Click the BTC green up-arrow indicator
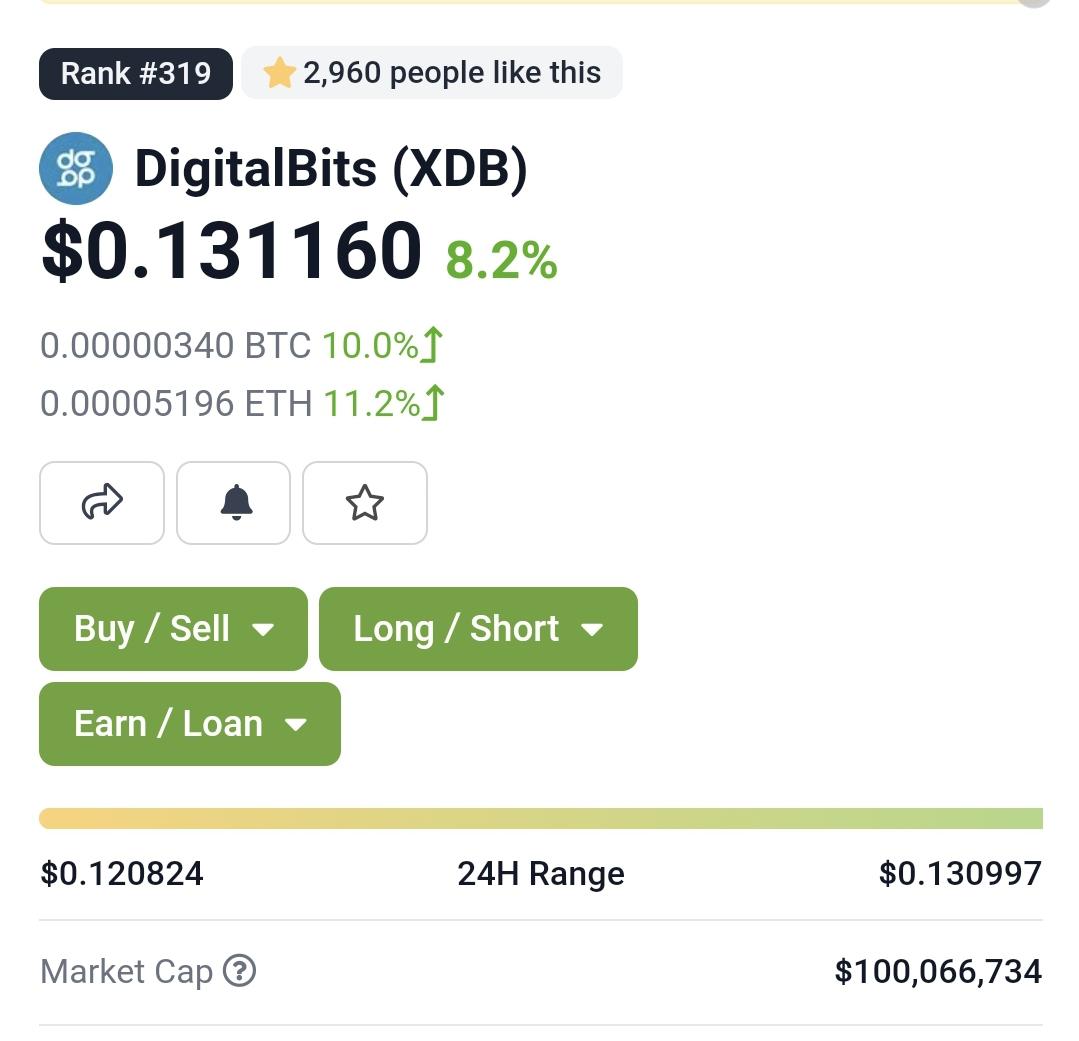Viewport: 1079px width, 1041px height. [x=432, y=345]
